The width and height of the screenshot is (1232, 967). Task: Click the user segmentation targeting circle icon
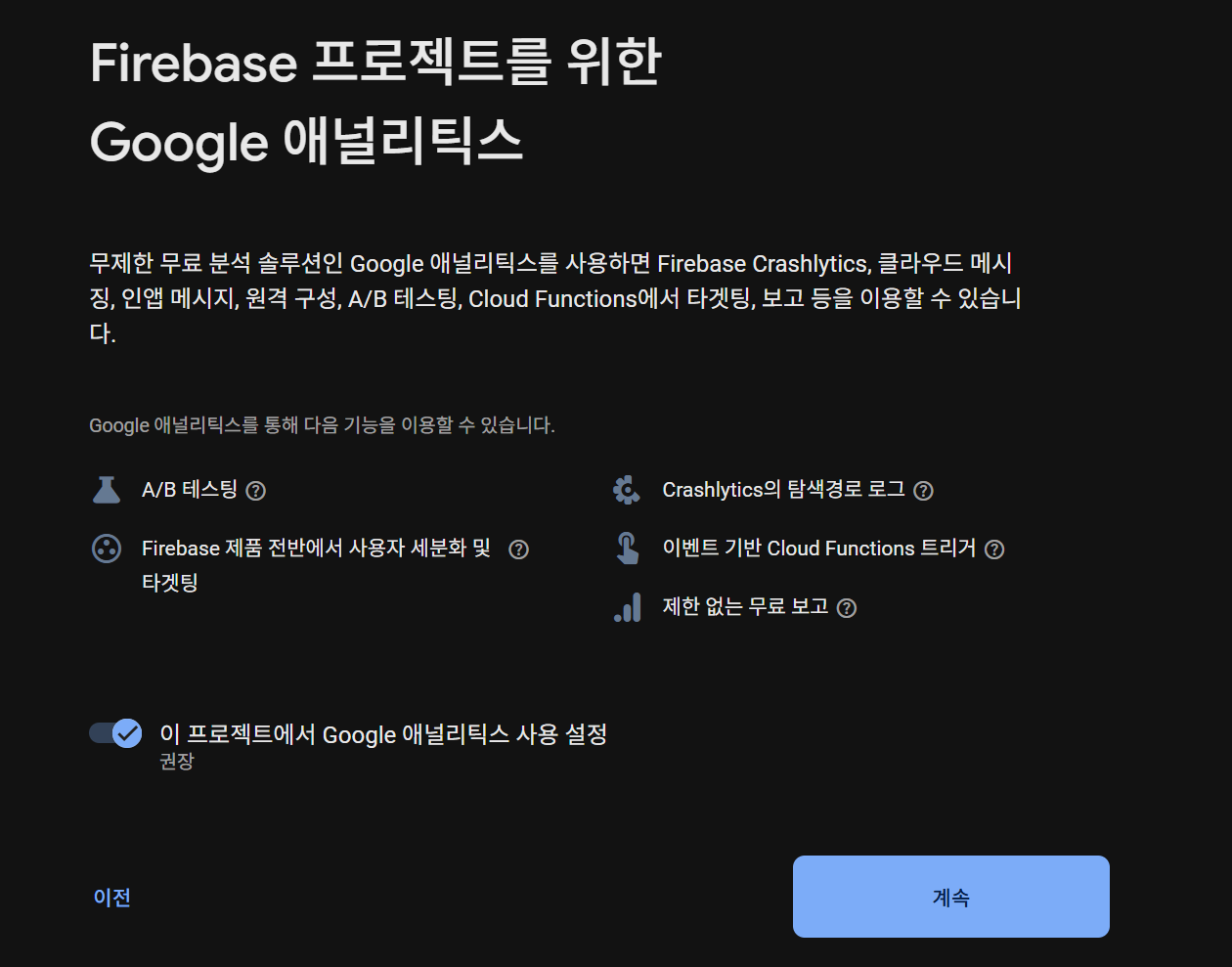pos(107,549)
